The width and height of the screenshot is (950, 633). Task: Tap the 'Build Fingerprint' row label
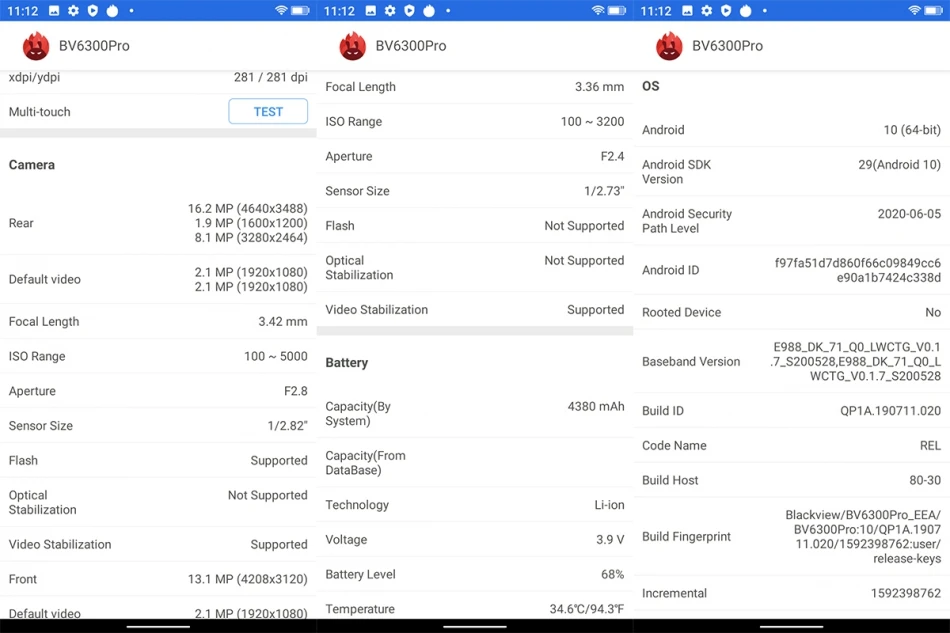tap(686, 537)
